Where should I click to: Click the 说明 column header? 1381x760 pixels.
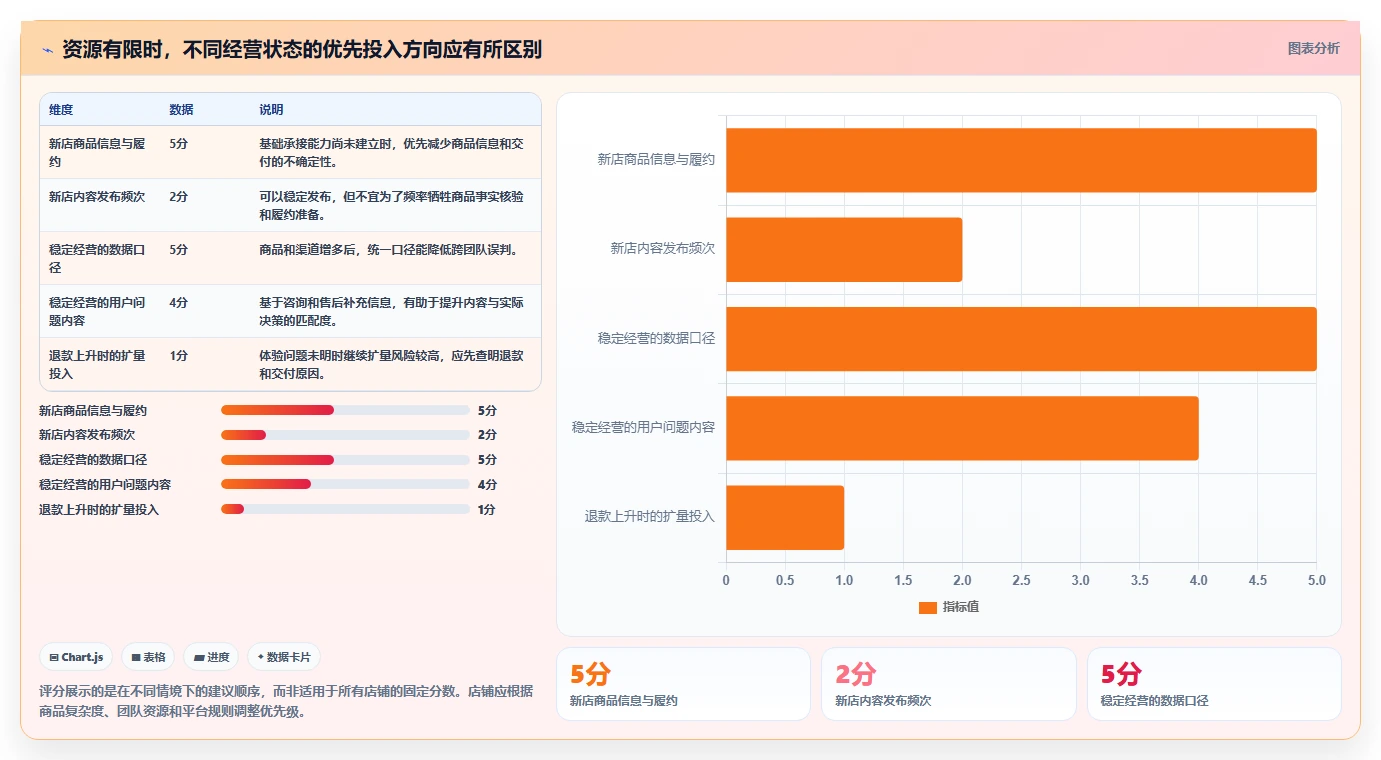271,109
